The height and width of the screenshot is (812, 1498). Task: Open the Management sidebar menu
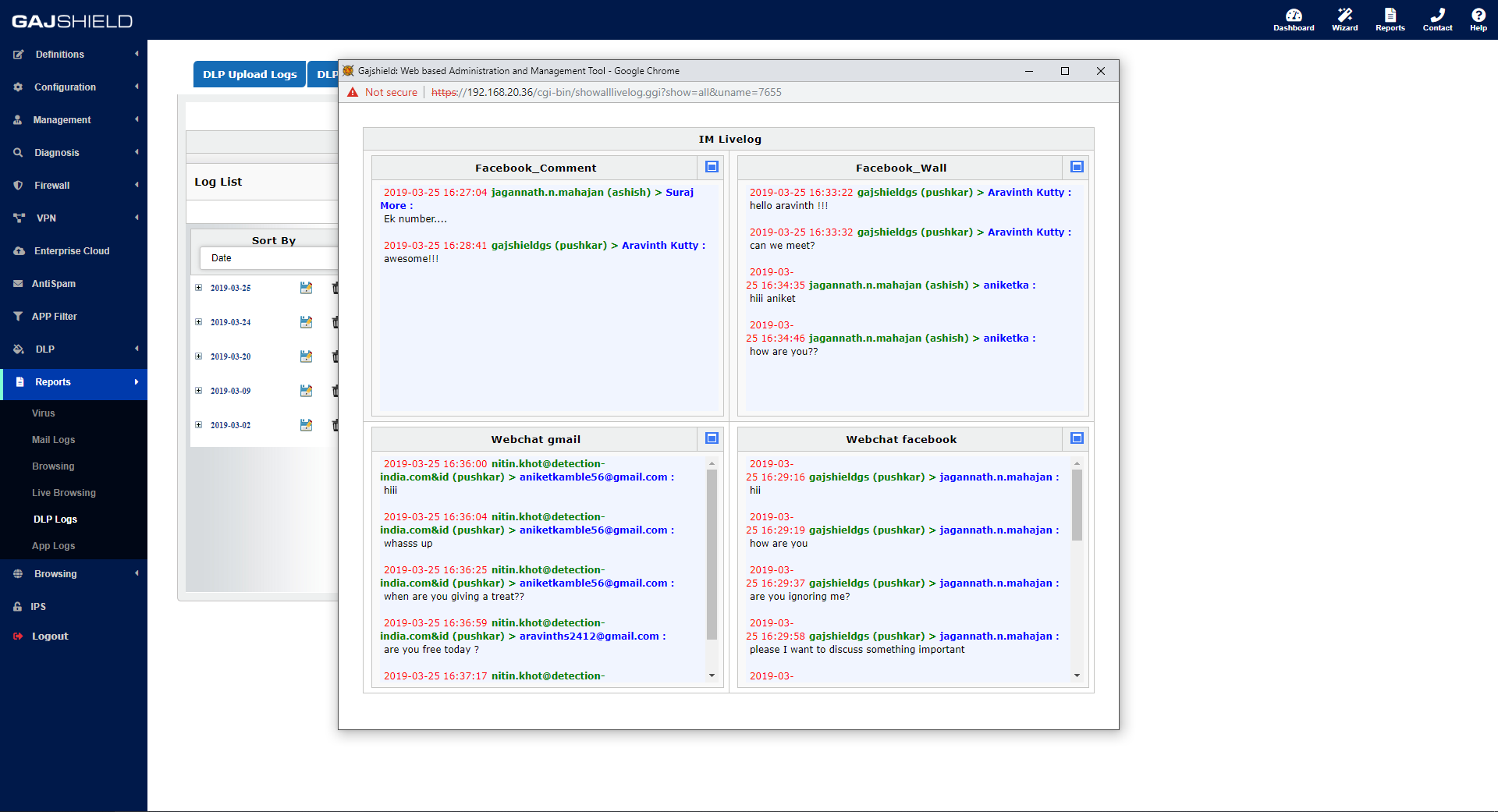(73, 120)
